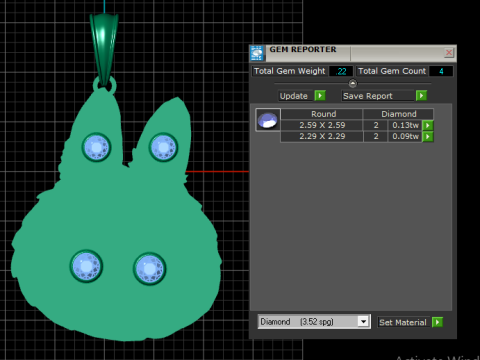Select the 2.29 X 2.29 size cell
Image resolution: width=480 pixels, height=360 pixels.
click(322, 136)
